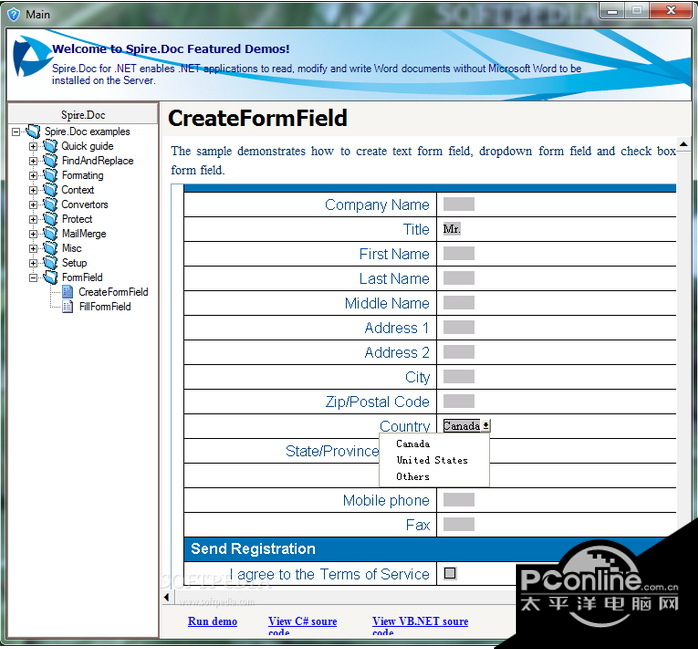Click the Mobile phone text field
This screenshot has height=649, width=698.
pos(459,500)
